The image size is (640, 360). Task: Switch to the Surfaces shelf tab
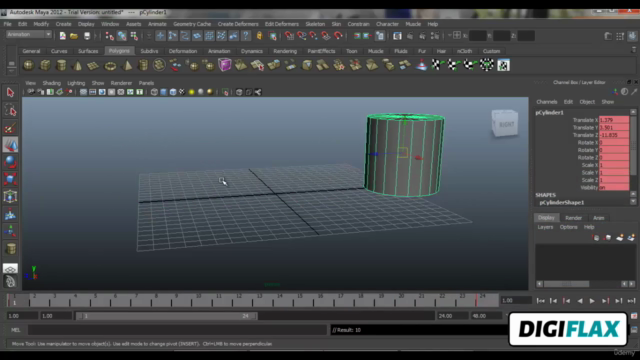point(88,51)
